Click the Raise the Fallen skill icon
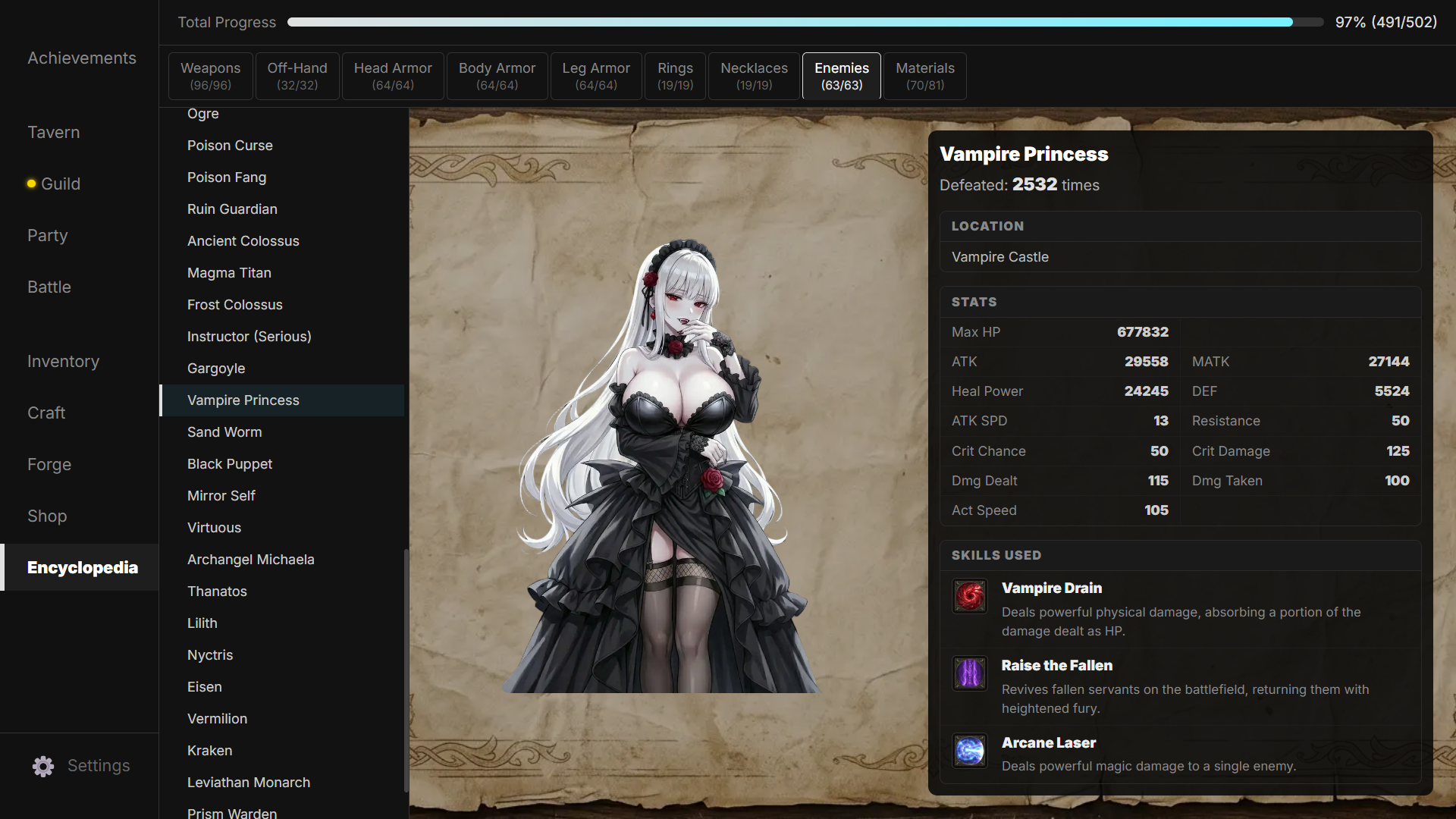Viewport: 1456px width, 819px height. pyautogui.click(x=970, y=673)
